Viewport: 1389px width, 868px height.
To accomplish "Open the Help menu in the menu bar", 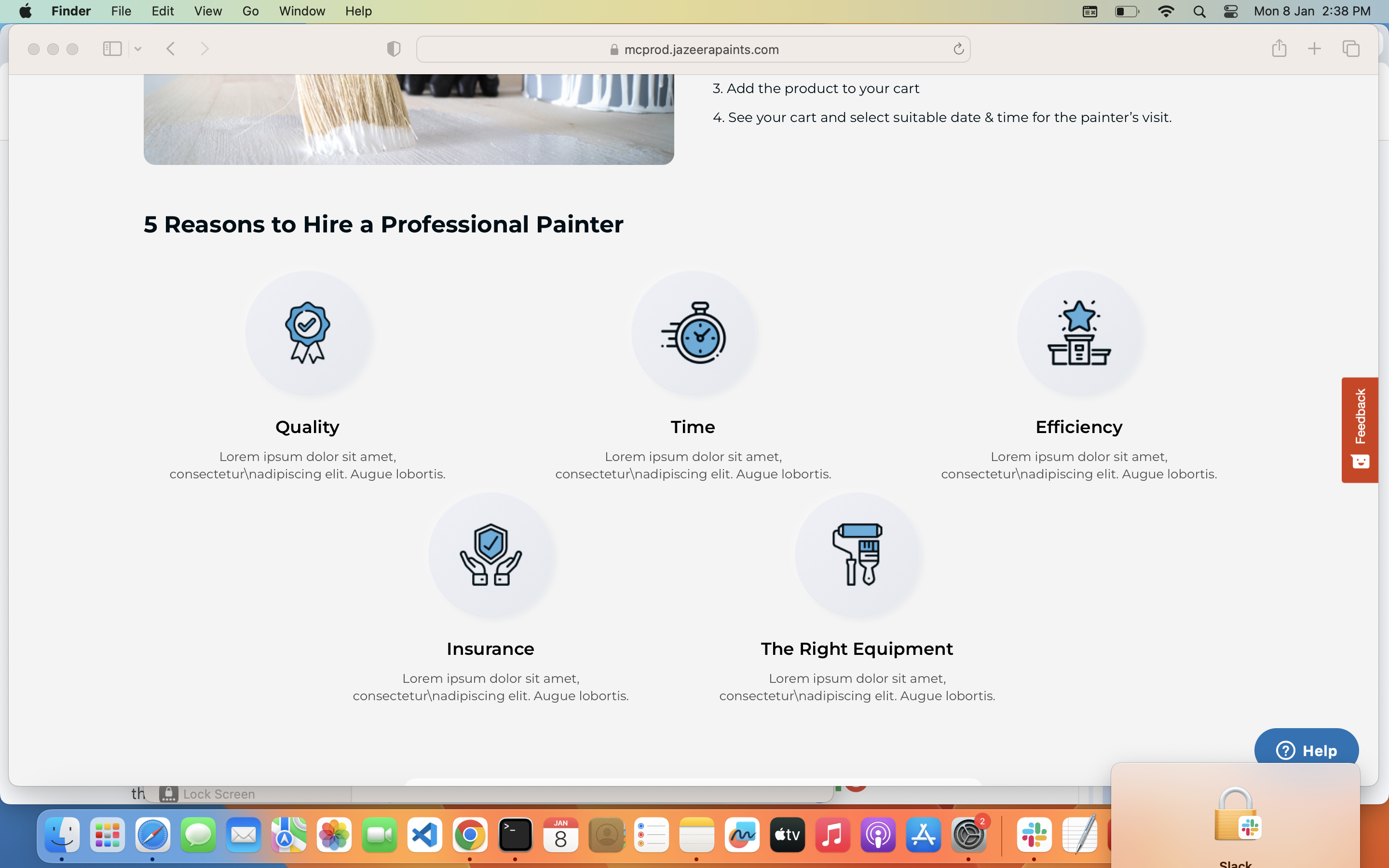I will [x=359, y=11].
